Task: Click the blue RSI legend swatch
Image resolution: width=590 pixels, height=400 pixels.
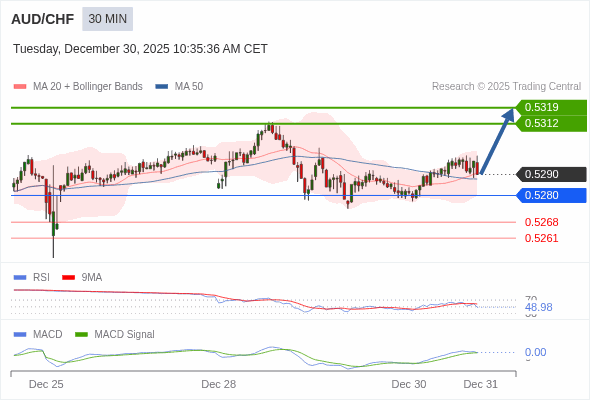Action: 20,278
